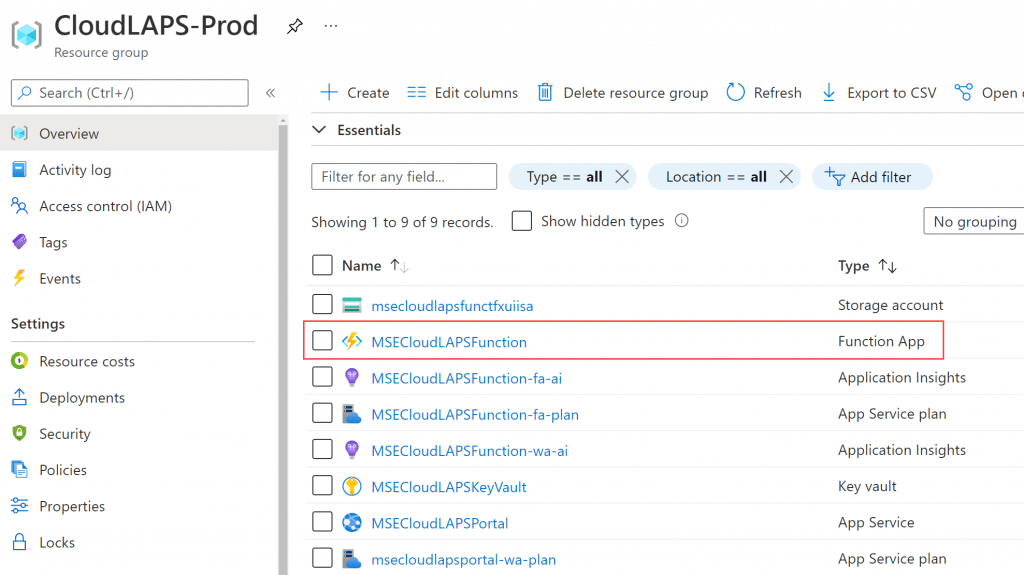Sort the list by Type column arrows
The image size is (1024, 575).
coord(888,266)
